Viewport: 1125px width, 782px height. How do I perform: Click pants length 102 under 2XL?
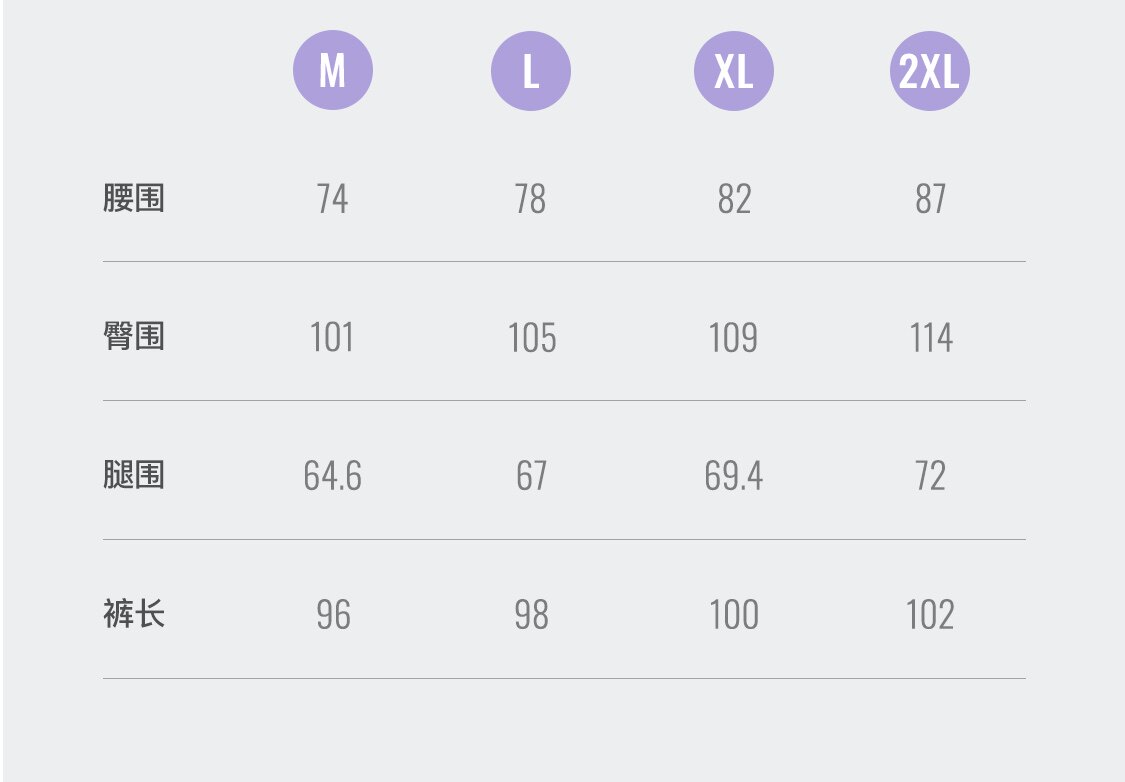(930, 614)
